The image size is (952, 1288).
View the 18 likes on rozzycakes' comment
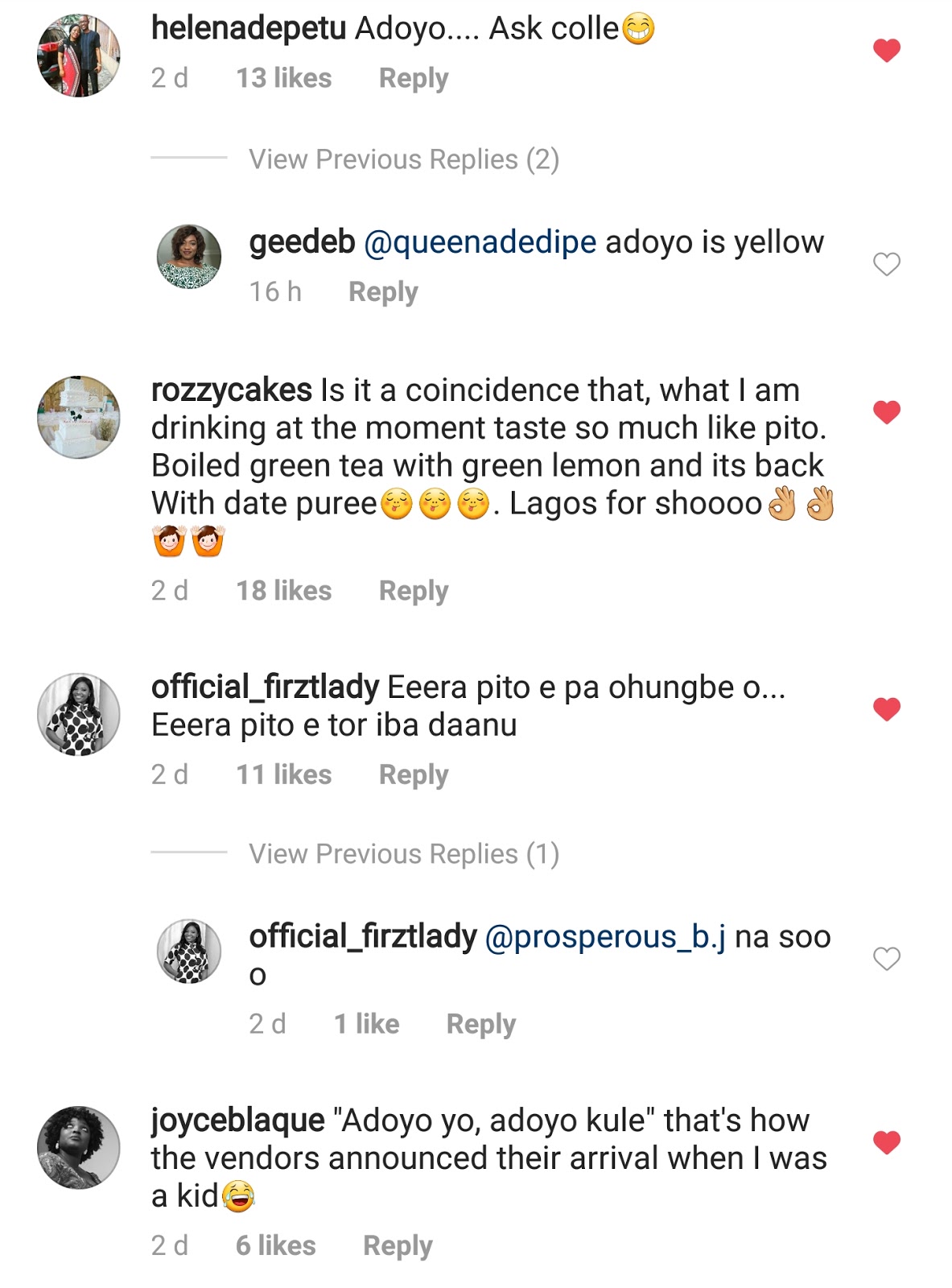(x=283, y=591)
